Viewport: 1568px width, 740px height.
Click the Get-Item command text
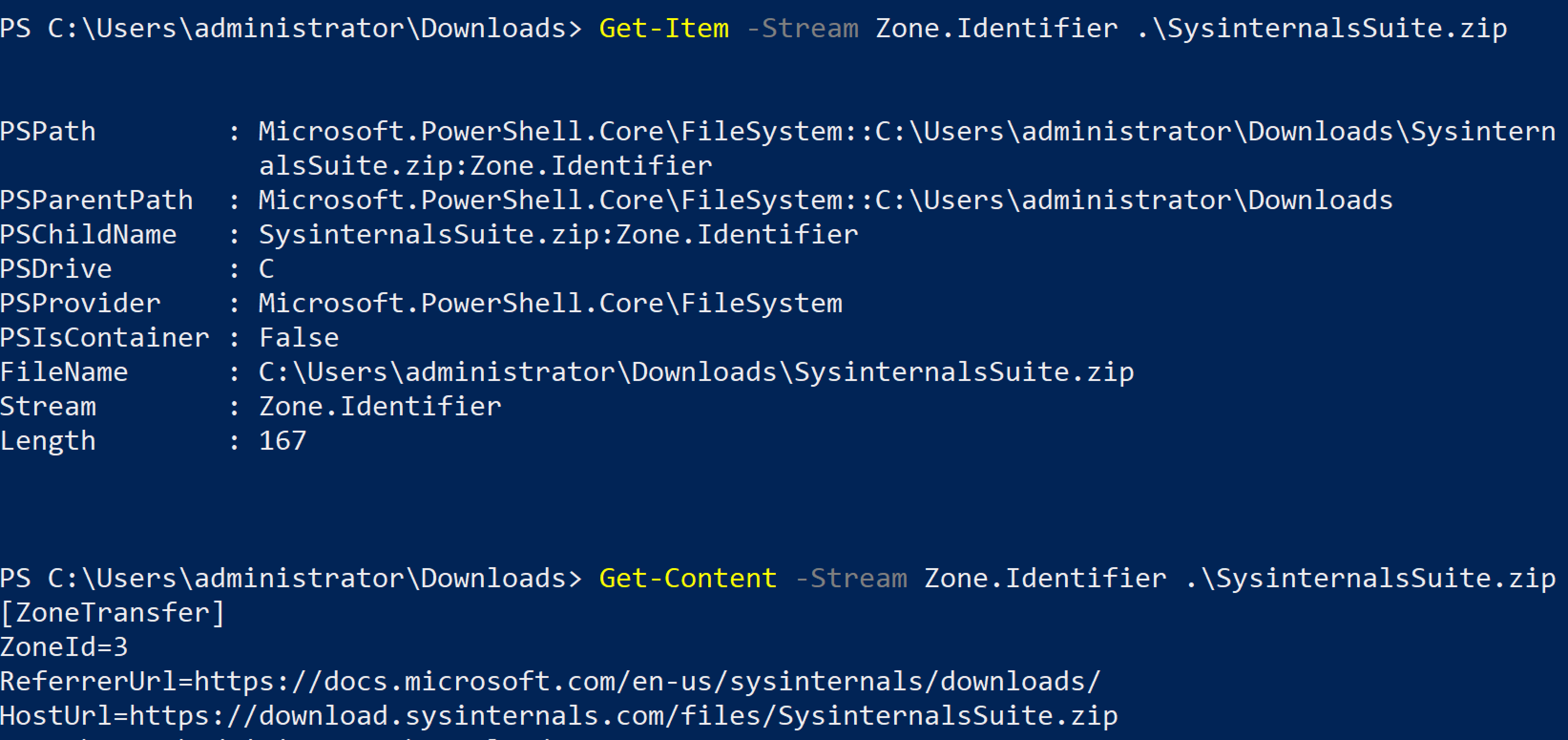663,29
